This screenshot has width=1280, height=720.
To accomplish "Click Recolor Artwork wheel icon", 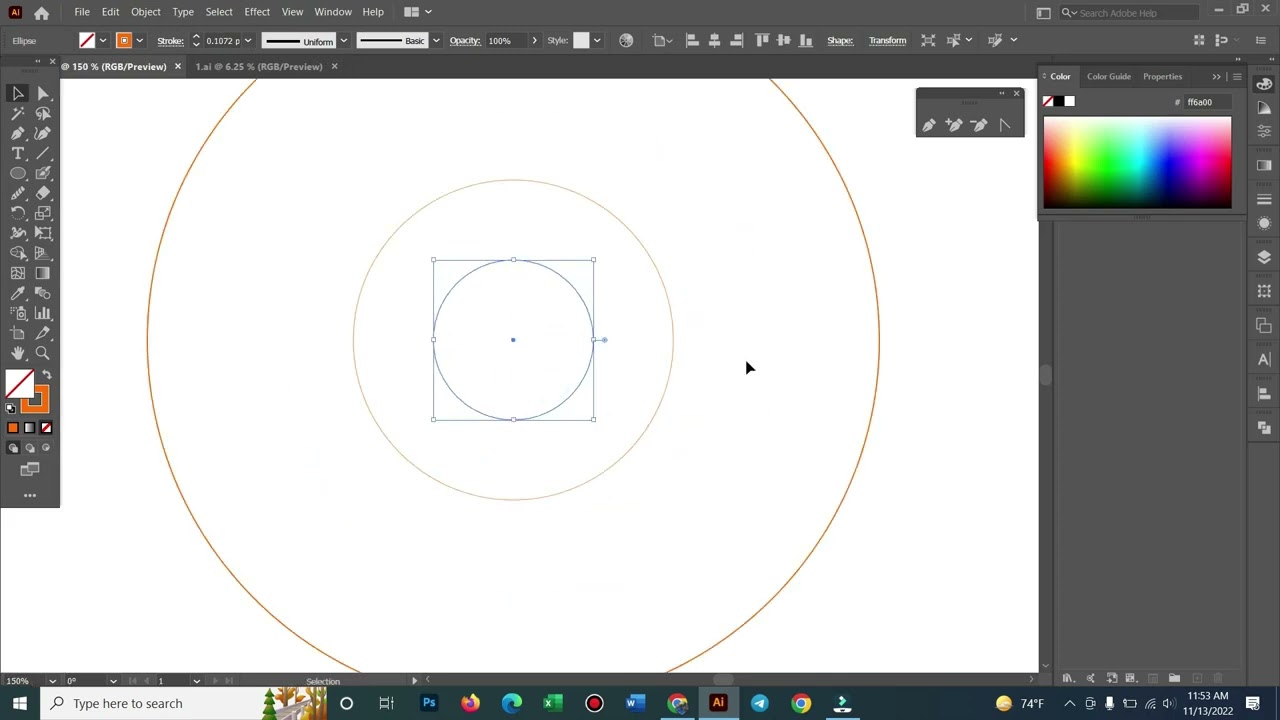I will [626, 40].
